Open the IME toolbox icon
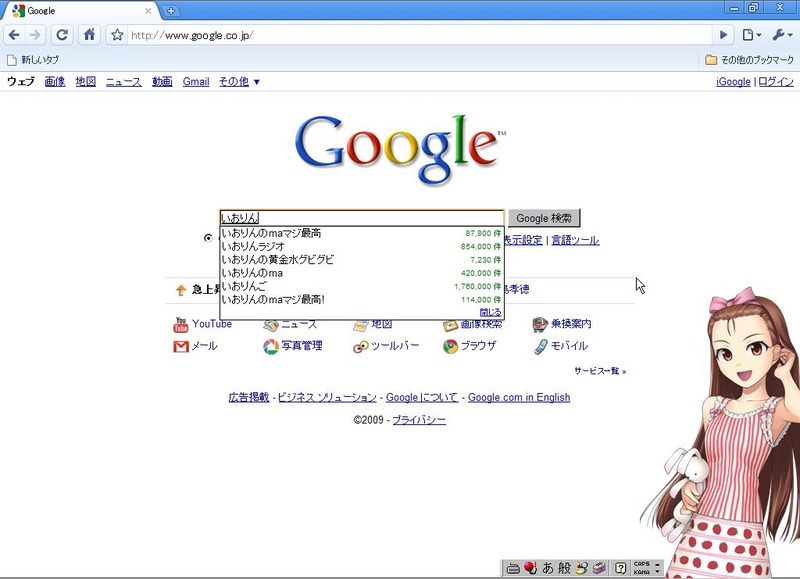Screen dimensions: 800x579 click(599, 567)
